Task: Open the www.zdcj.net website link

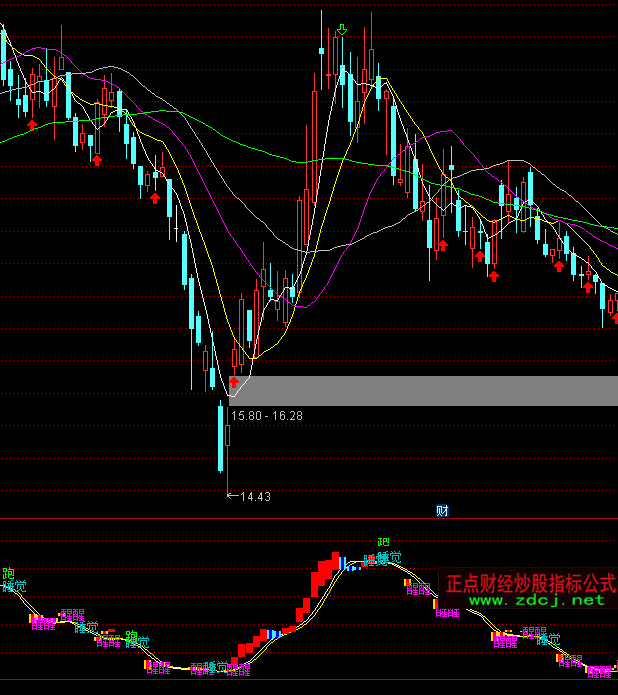Action: click(x=537, y=601)
